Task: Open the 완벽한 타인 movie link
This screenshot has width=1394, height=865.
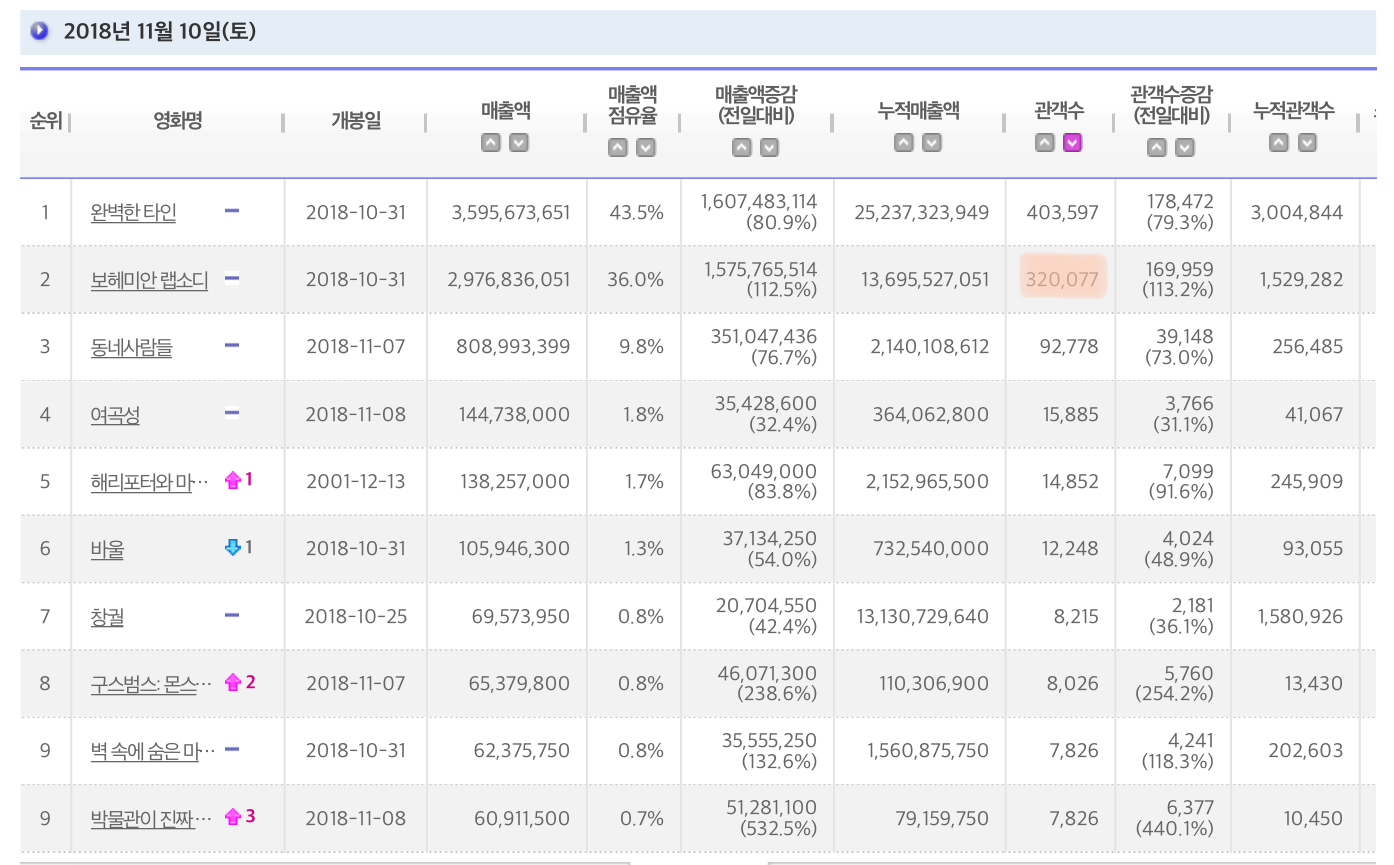Action: pos(133,212)
